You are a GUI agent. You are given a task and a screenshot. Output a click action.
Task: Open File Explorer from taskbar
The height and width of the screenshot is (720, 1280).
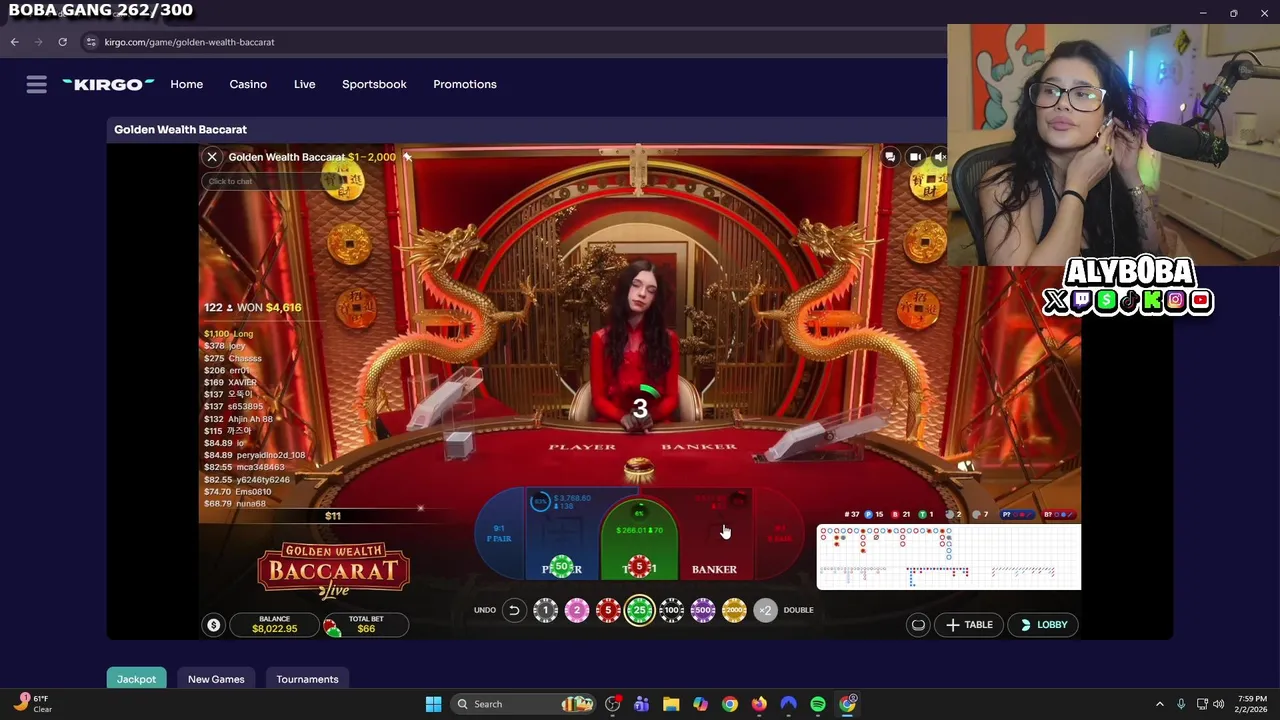pyautogui.click(x=671, y=704)
